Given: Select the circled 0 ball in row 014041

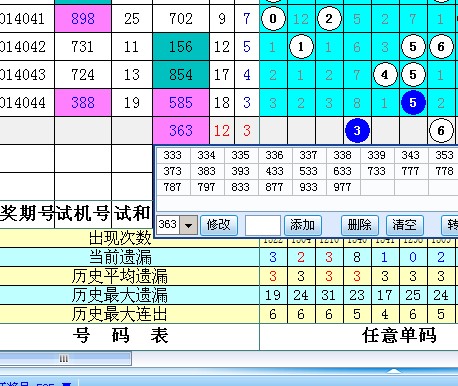Looking at the screenshot, I should (x=273, y=18).
